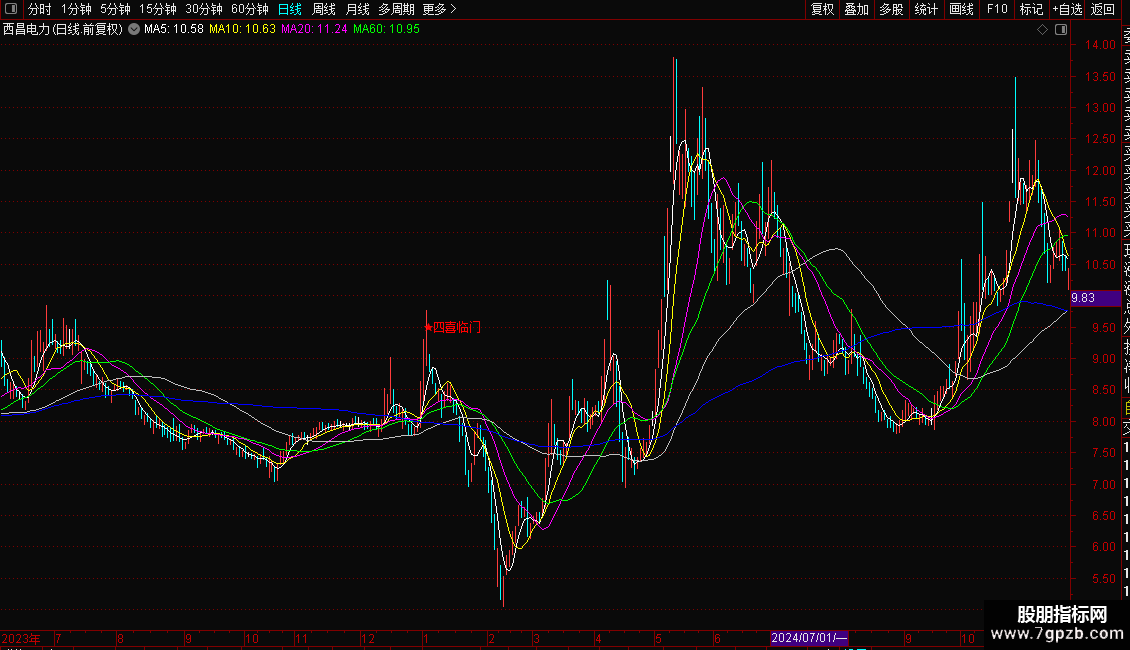Click the 叠加 overlay button

857,9
